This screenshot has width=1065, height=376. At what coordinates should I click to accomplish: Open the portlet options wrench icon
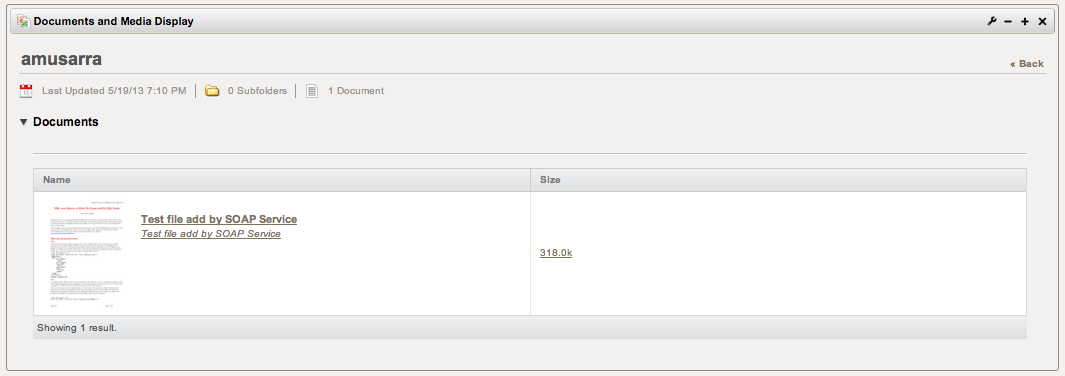coord(992,22)
